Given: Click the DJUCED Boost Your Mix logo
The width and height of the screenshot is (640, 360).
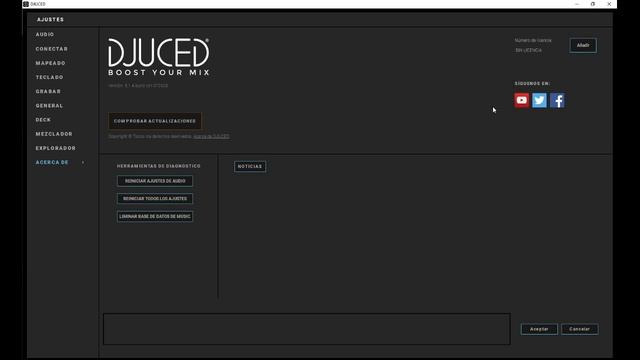Looking at the screenshot, I should [x=159, y=57].
